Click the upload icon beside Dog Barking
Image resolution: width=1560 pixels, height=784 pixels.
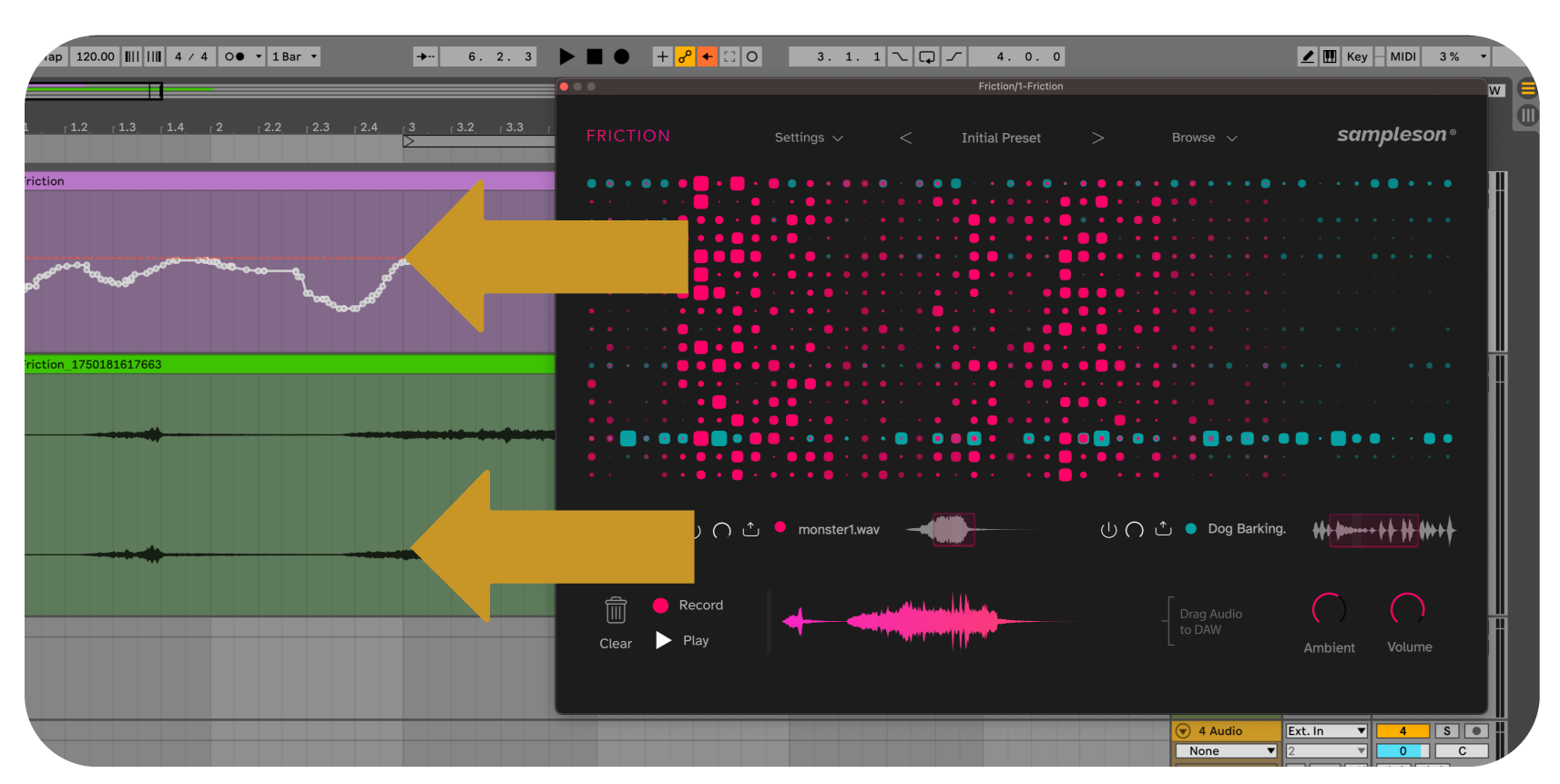tap(1163, 529)
